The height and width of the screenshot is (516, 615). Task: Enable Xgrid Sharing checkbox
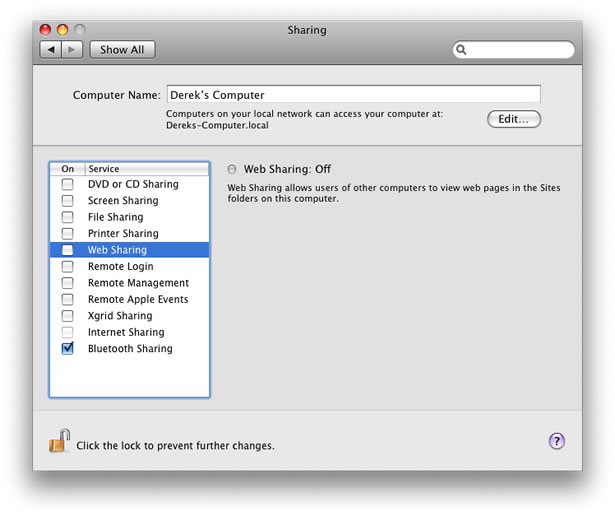(67, 316)
